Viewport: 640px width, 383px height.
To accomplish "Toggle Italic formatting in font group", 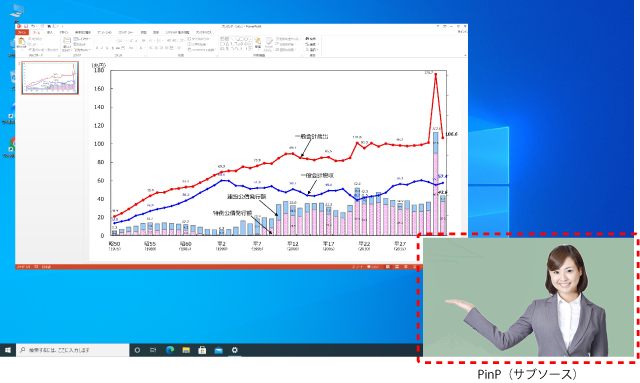I will pos(102,48).
